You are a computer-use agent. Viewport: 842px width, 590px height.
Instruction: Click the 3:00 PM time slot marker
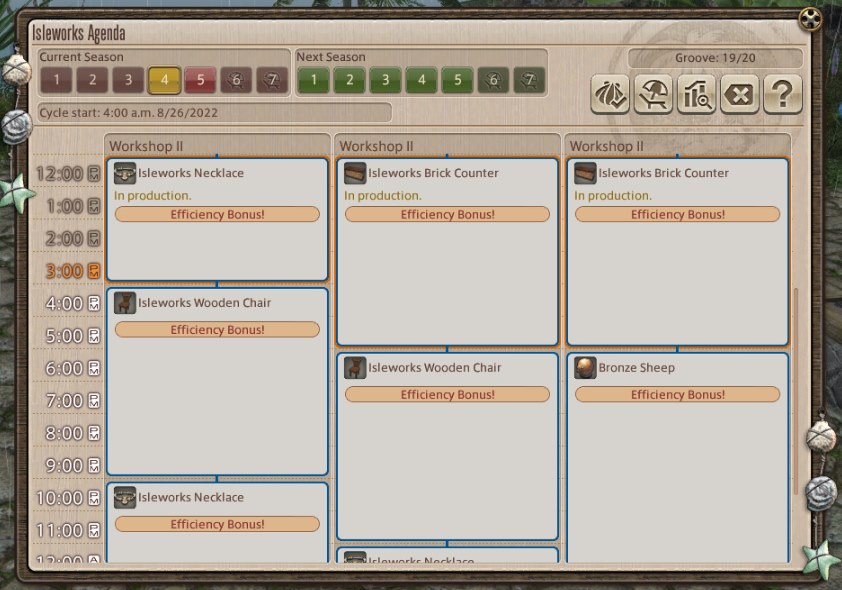coord(72,271)
